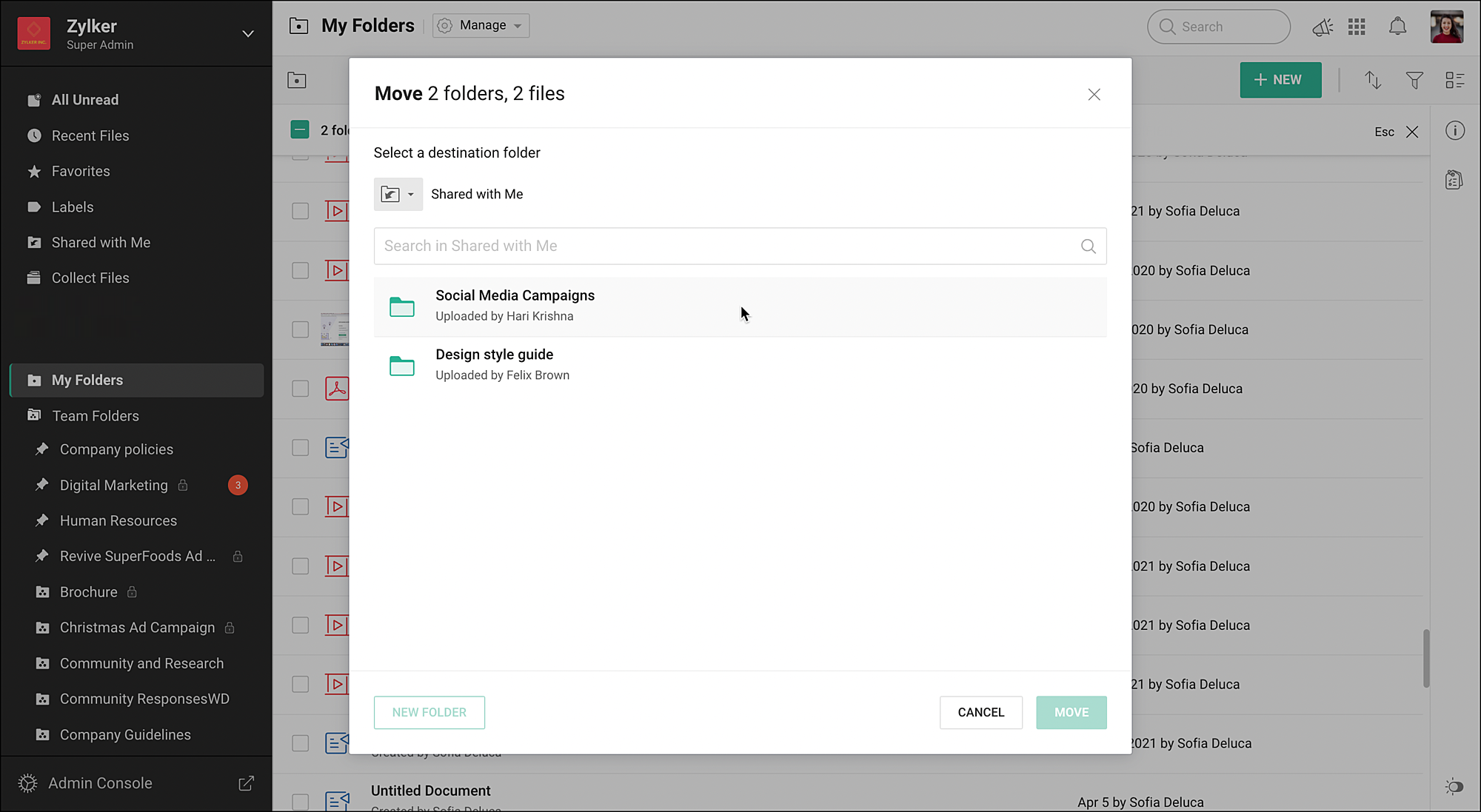Screen dimensions: 1481x812
Task: Click the sort arrows icon
Action: (1373, 80)
